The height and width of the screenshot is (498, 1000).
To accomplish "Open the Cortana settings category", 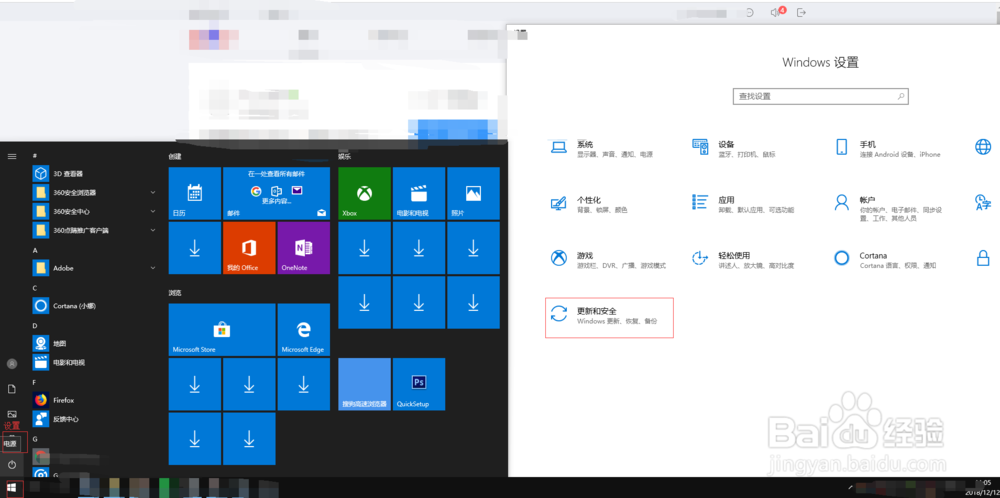I will [886, 260].
